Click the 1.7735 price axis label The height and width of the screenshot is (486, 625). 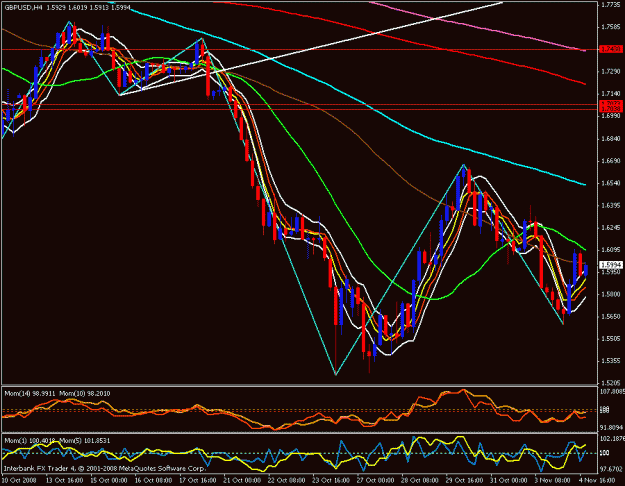coord(611,5)
